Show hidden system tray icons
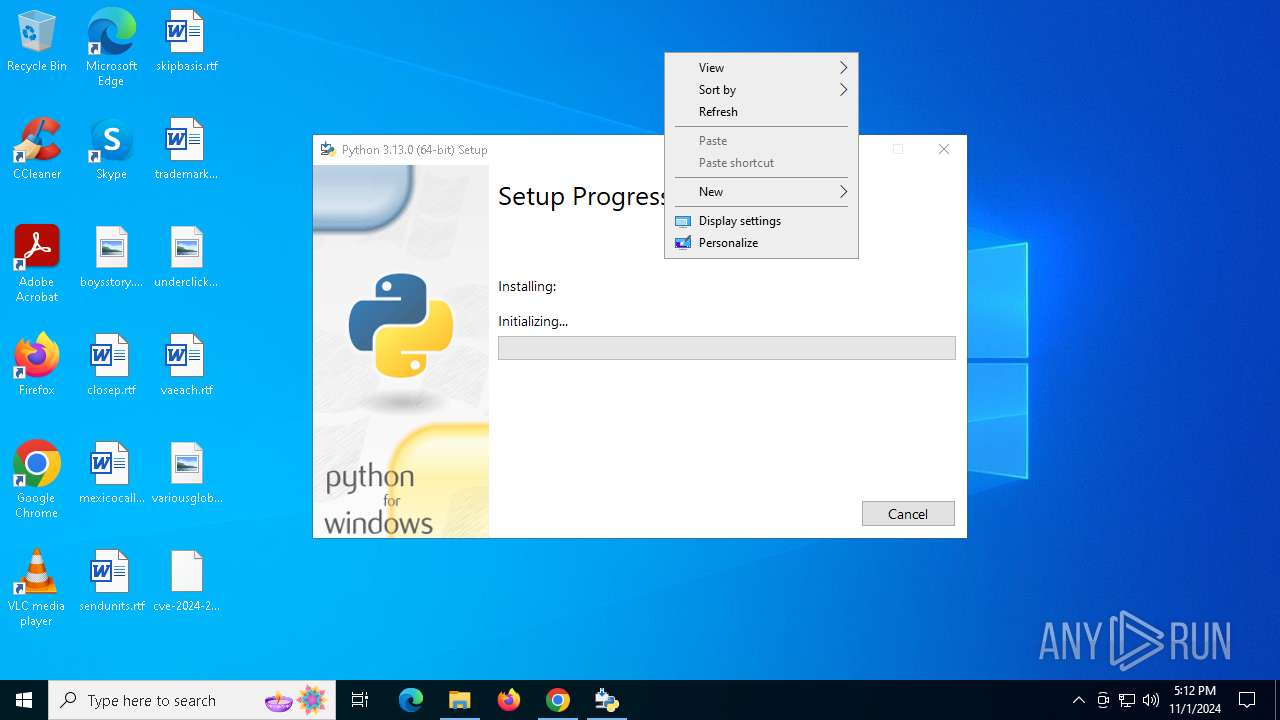 pyautogui.click(x=1078, y=700)
